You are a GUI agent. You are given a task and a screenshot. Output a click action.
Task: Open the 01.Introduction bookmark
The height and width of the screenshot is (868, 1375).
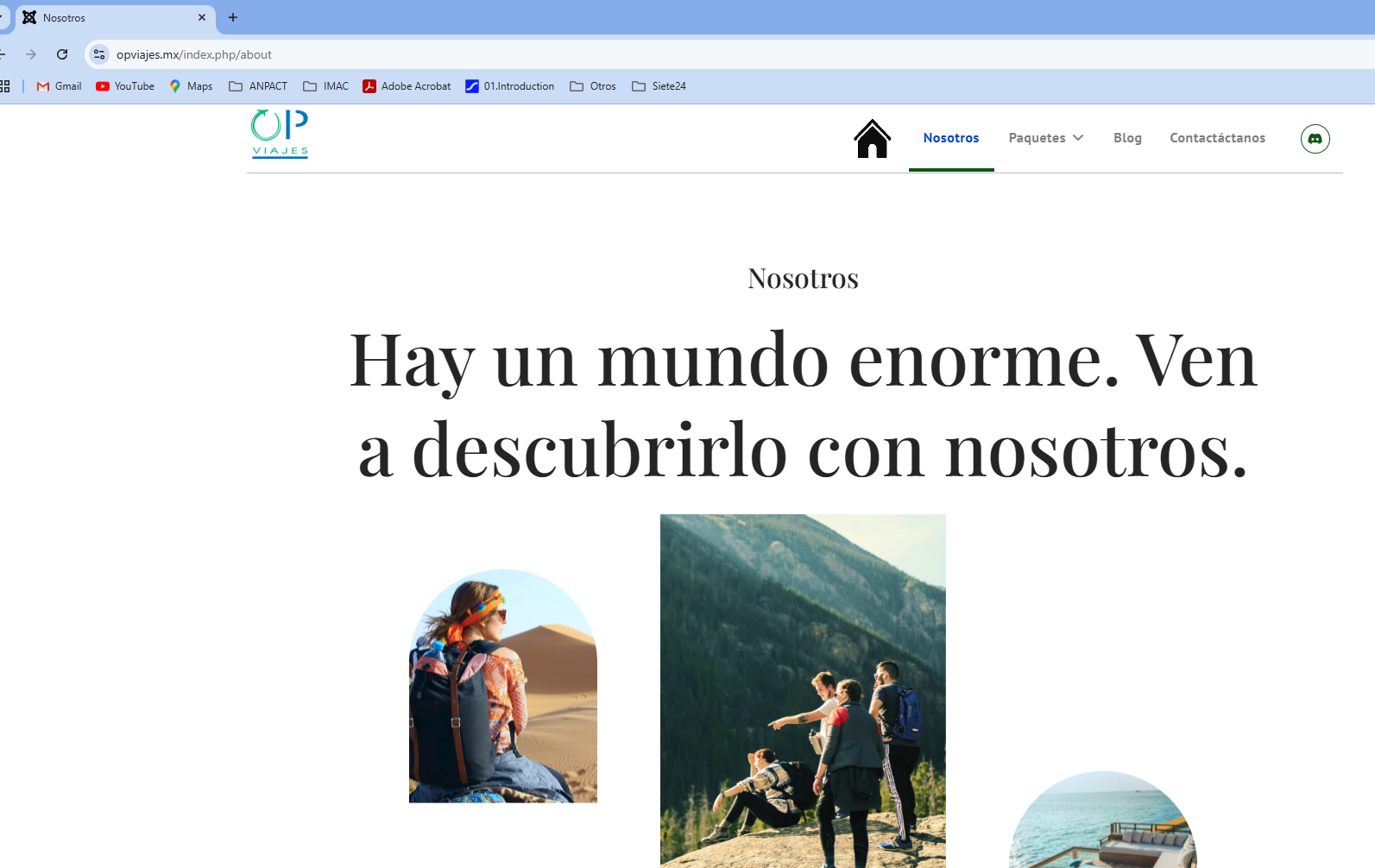coord(509,86)
